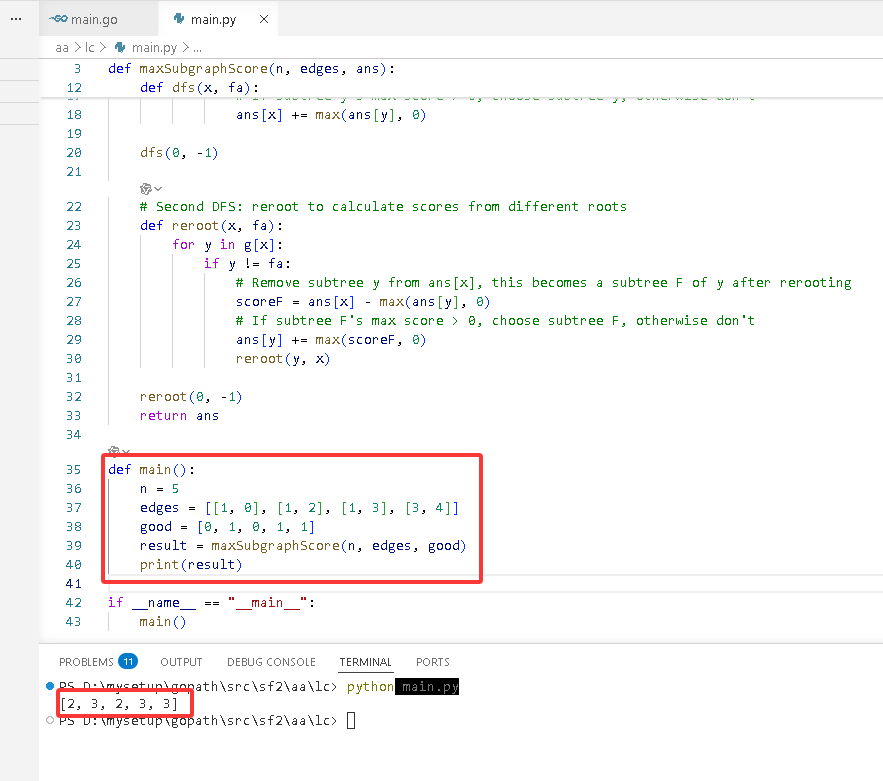The image size is (883, 781).
Task: Click the terminal input cursor at the prompt
Action: (351, 721)
